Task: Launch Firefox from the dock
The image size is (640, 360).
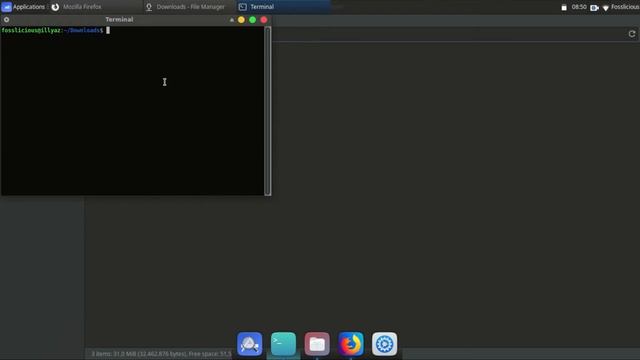Action: pos(351,344)
